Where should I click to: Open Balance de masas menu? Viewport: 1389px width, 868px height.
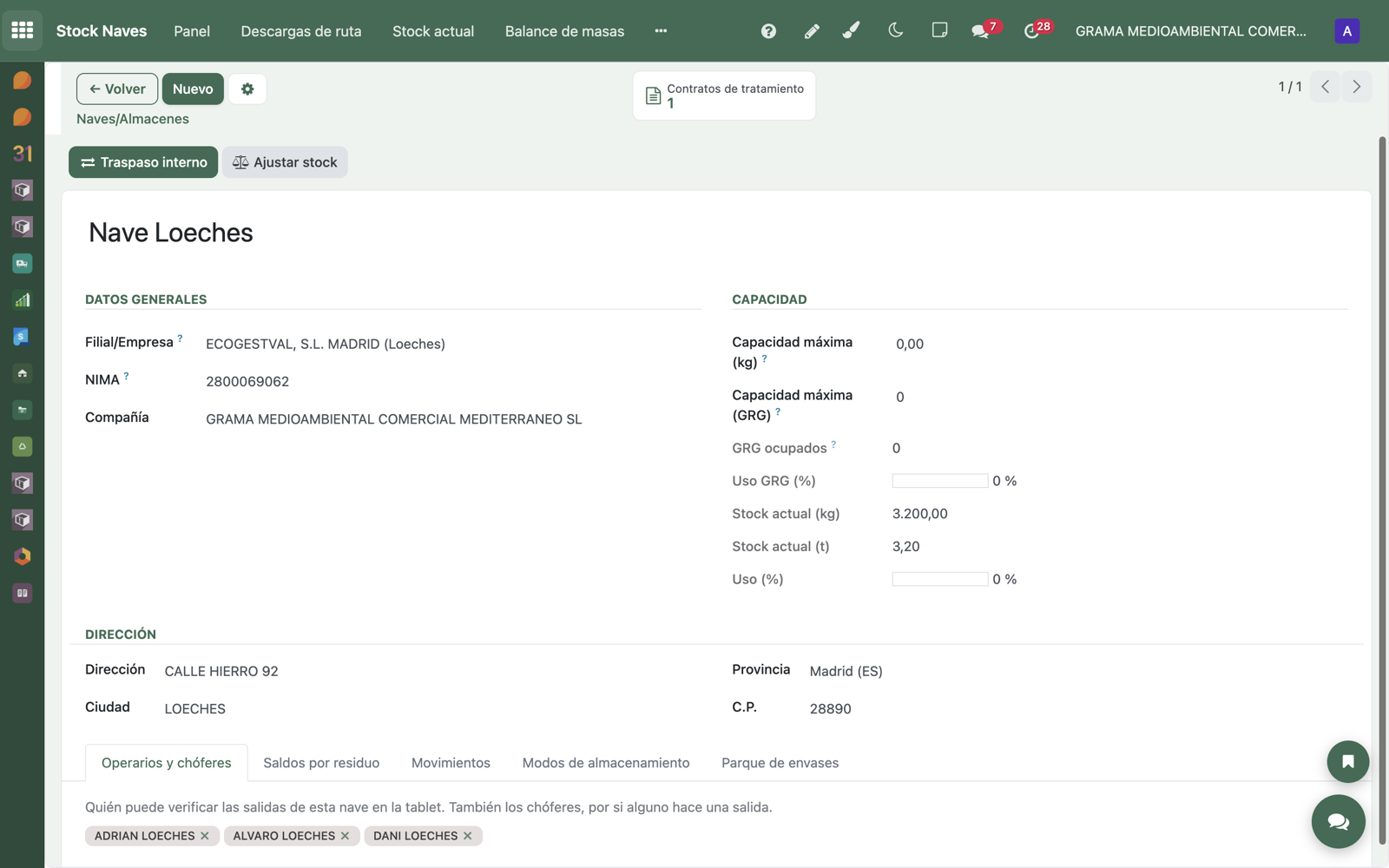564,31
